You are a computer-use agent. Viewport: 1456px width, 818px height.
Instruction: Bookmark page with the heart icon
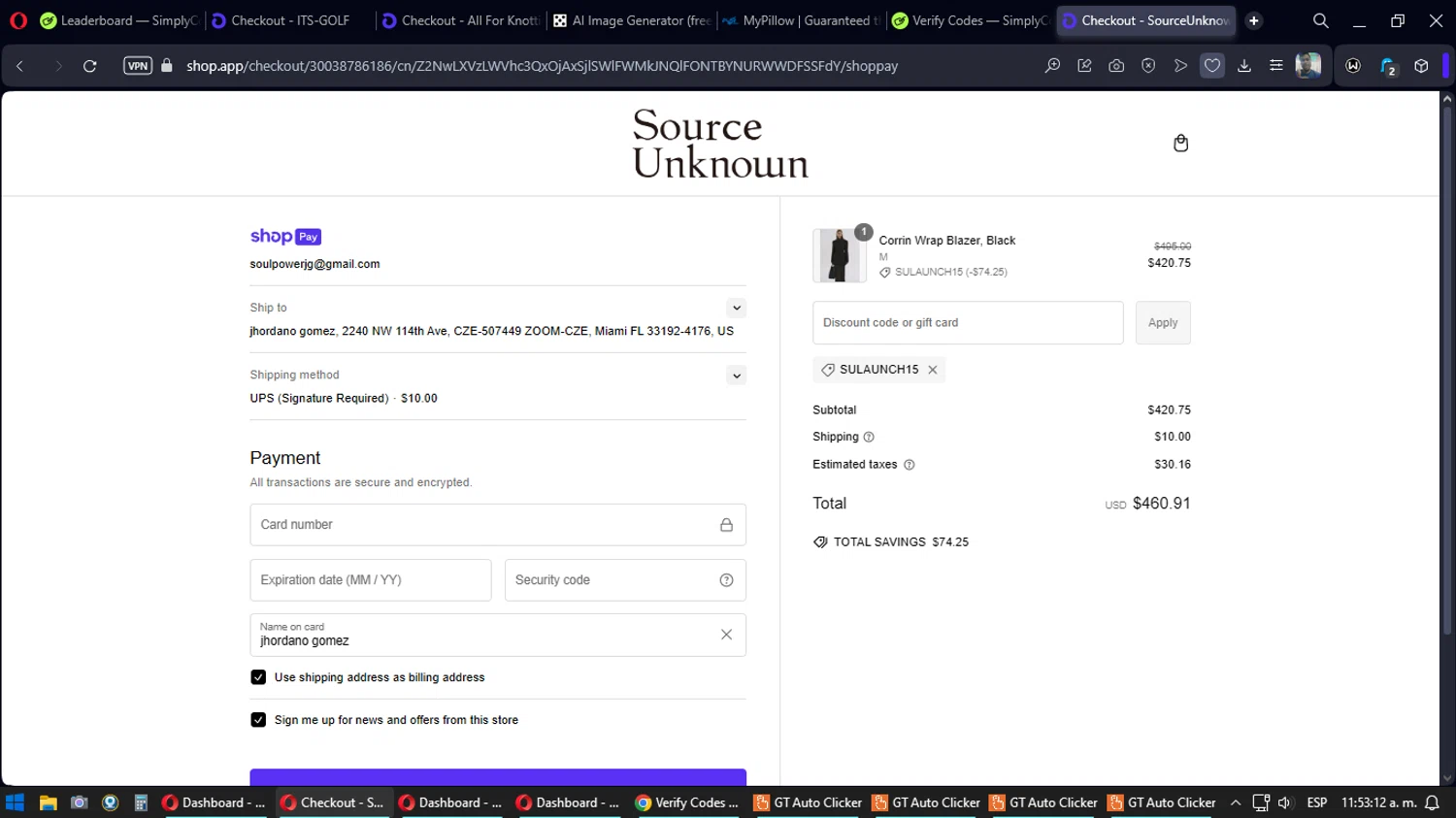[1212, 66]
